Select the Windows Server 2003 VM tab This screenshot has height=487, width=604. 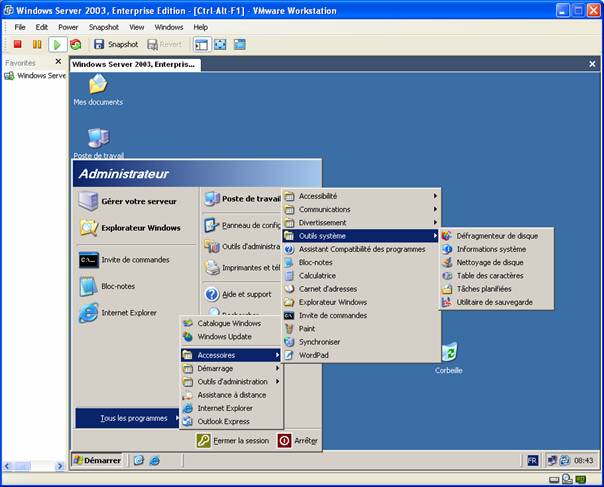click(x=135, y=64)
